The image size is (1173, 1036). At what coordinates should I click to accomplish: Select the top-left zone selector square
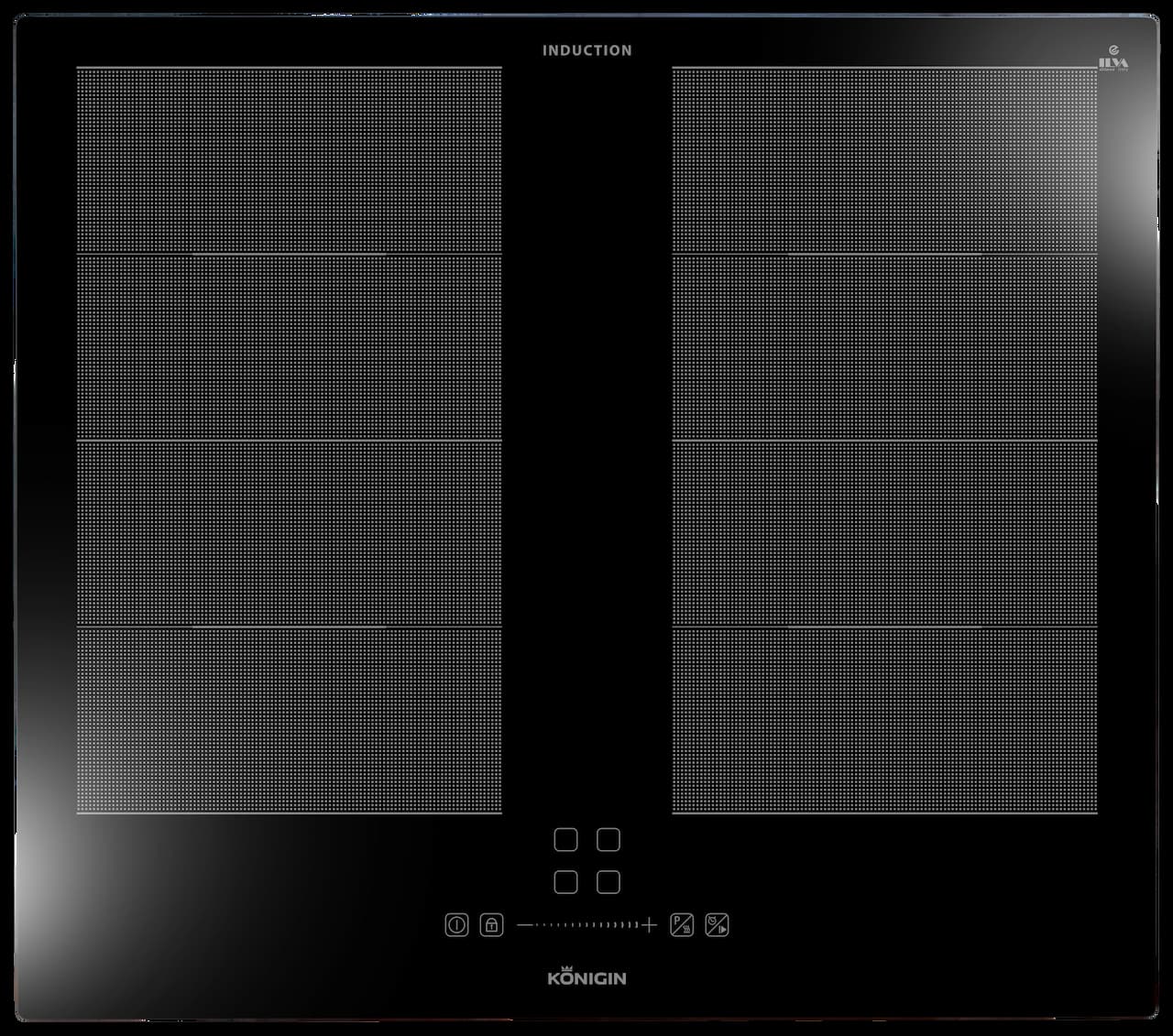click(565, 840)
